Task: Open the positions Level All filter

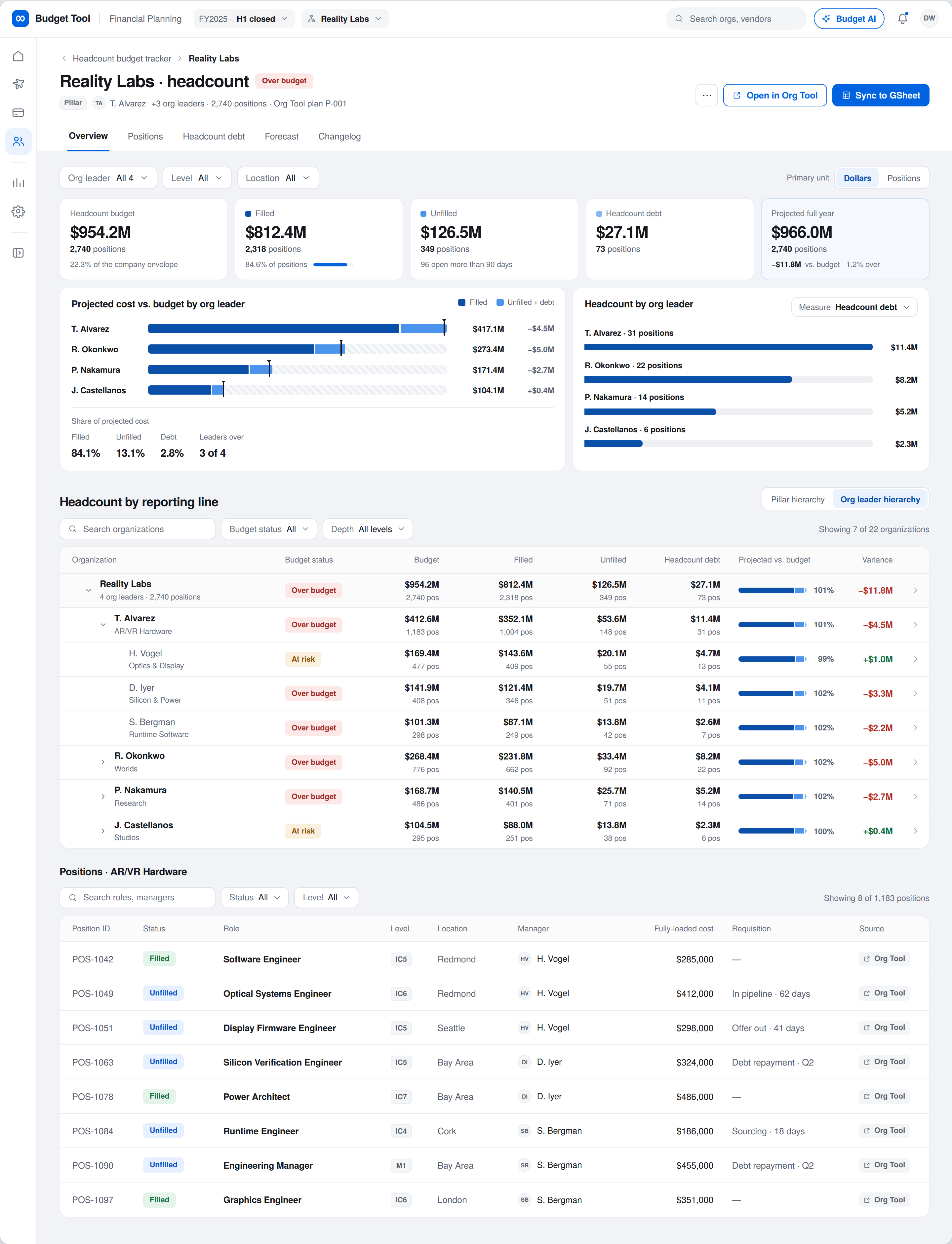Action: point(326,897)
